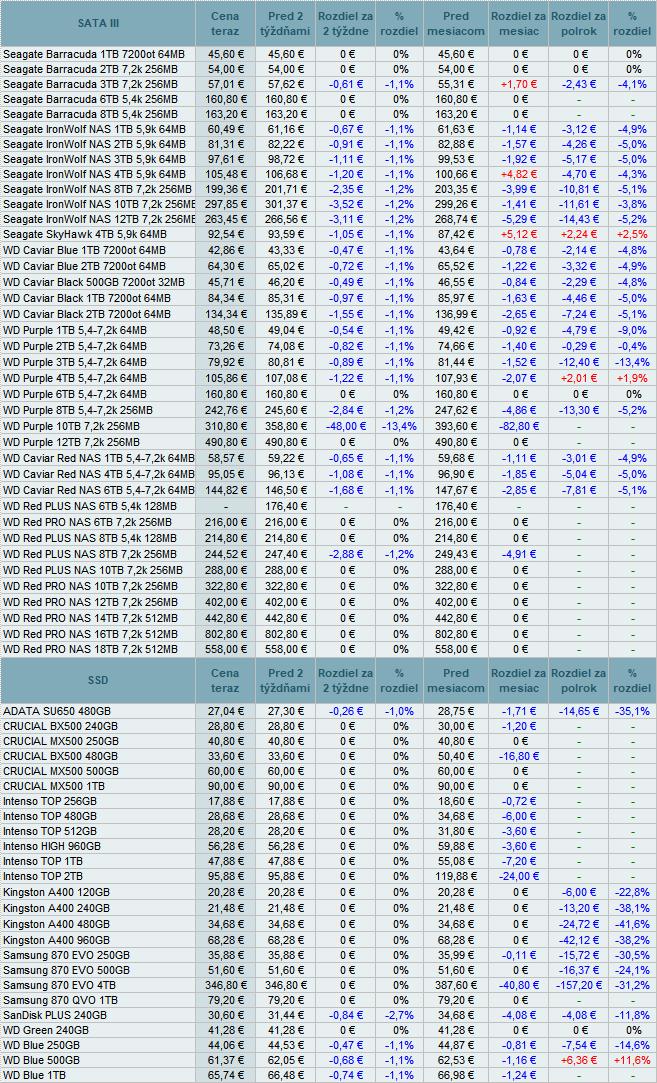Select "-4,91 €" in Red PLUS 8TB 7,2k row
This screenshot has height=1083, width=657.
coord(518,554)
